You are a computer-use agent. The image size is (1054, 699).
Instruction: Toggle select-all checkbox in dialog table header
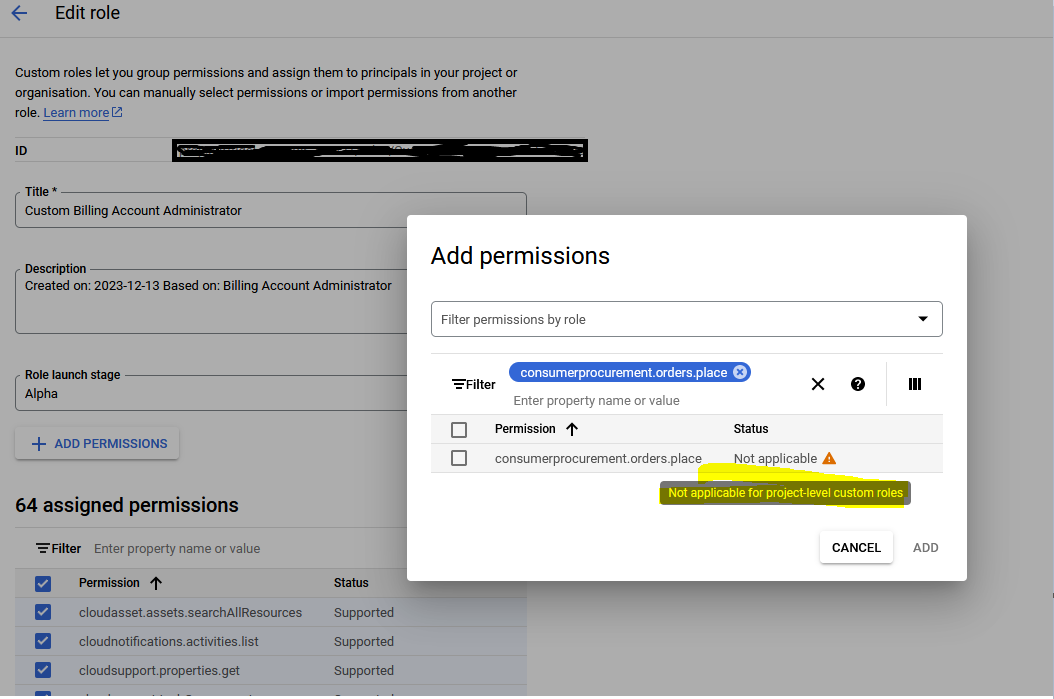tap(459, 430)
